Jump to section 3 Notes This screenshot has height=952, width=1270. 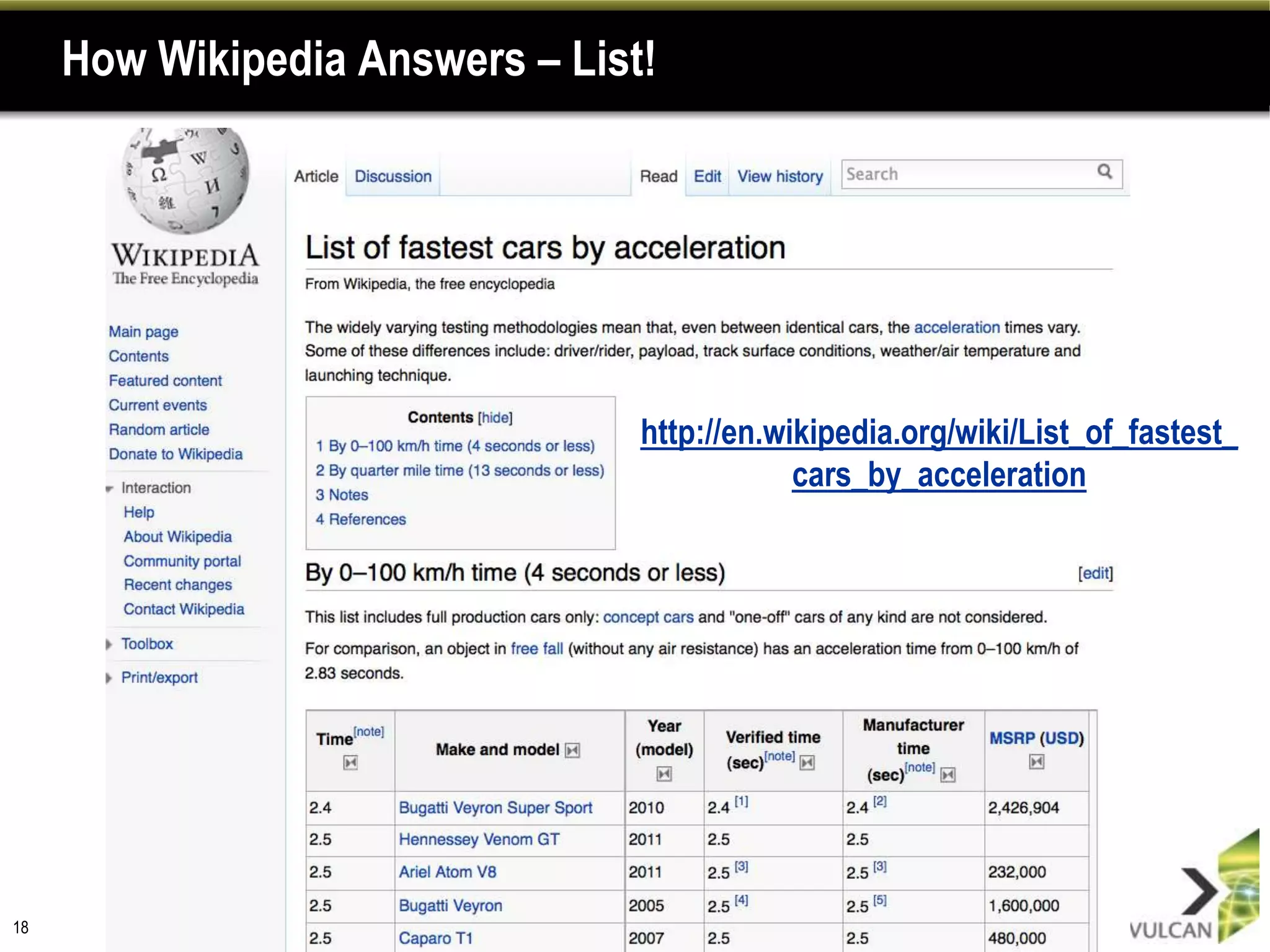coord(342,495)
